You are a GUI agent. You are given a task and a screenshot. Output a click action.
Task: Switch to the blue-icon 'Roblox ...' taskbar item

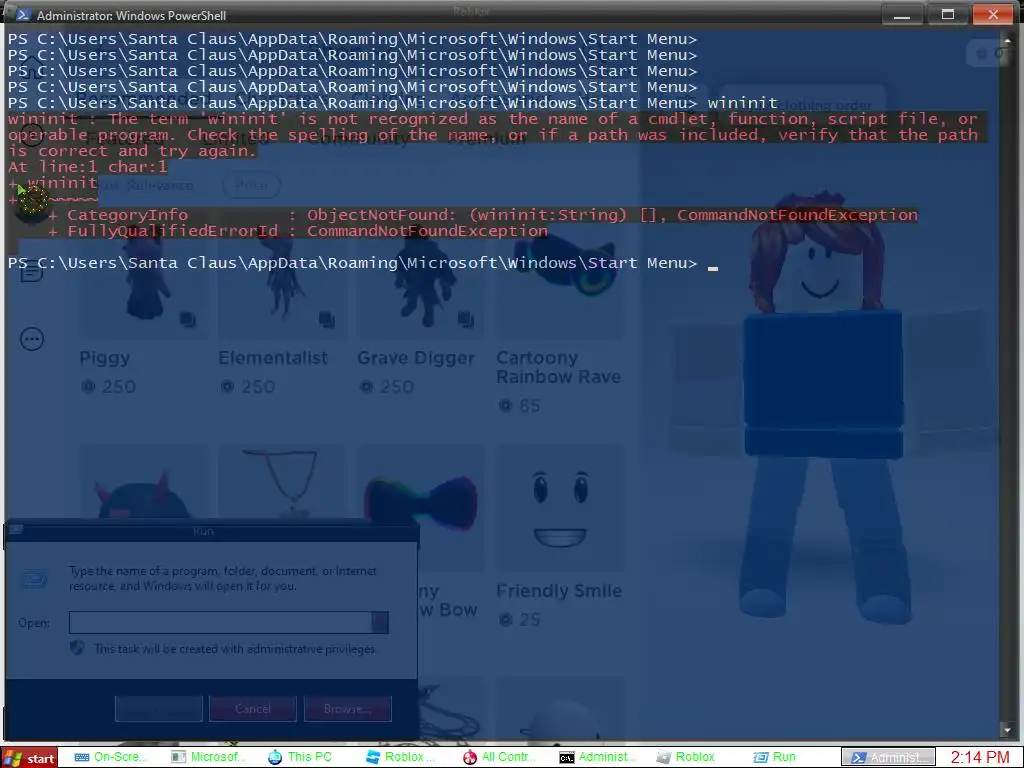click(400, 757)
